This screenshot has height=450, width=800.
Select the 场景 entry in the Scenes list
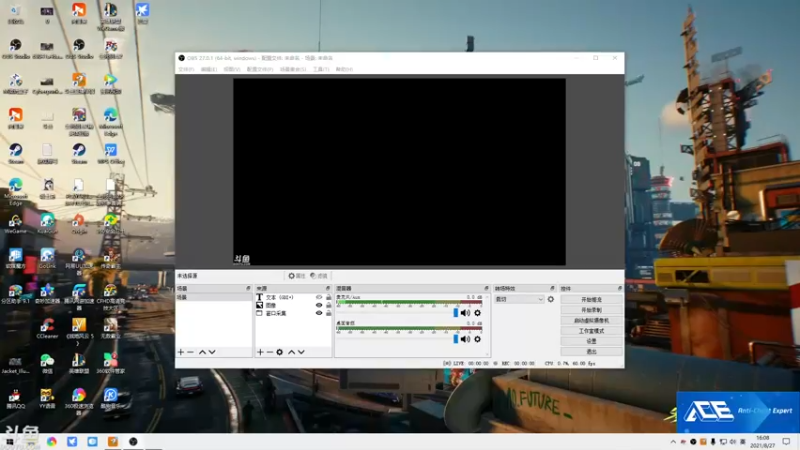(214, 297)
